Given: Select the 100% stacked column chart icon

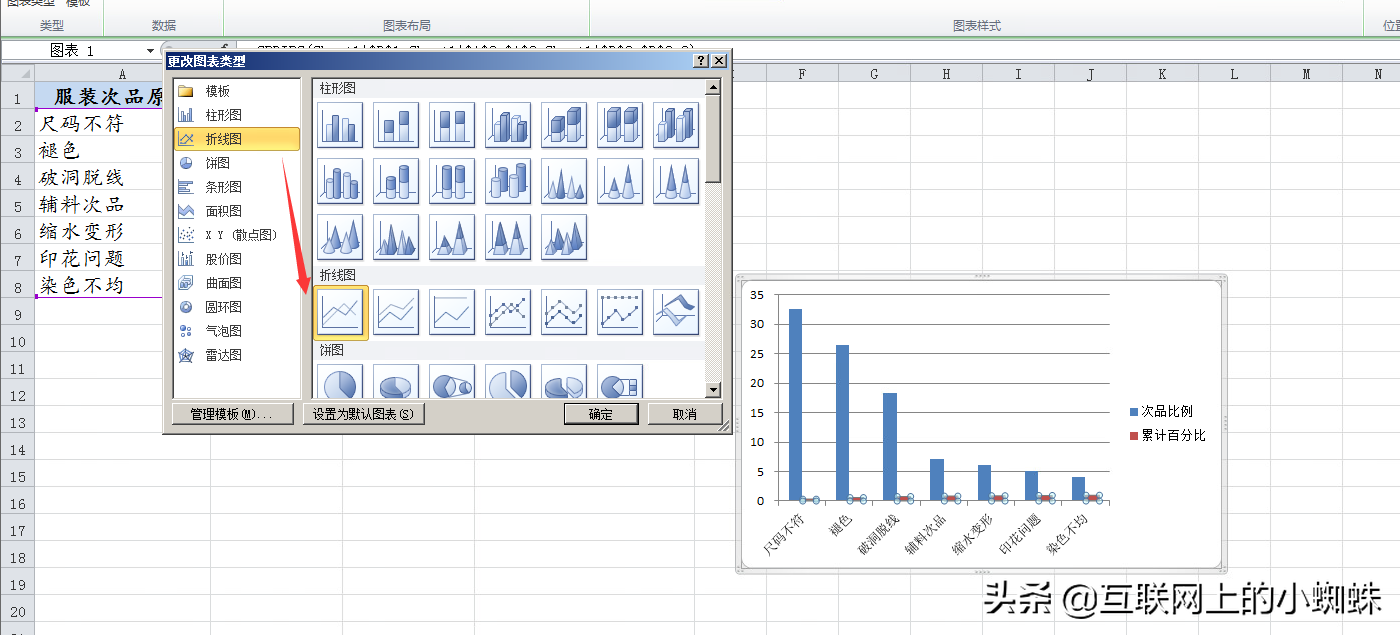Looking at the screenshot, I should 452,125.
